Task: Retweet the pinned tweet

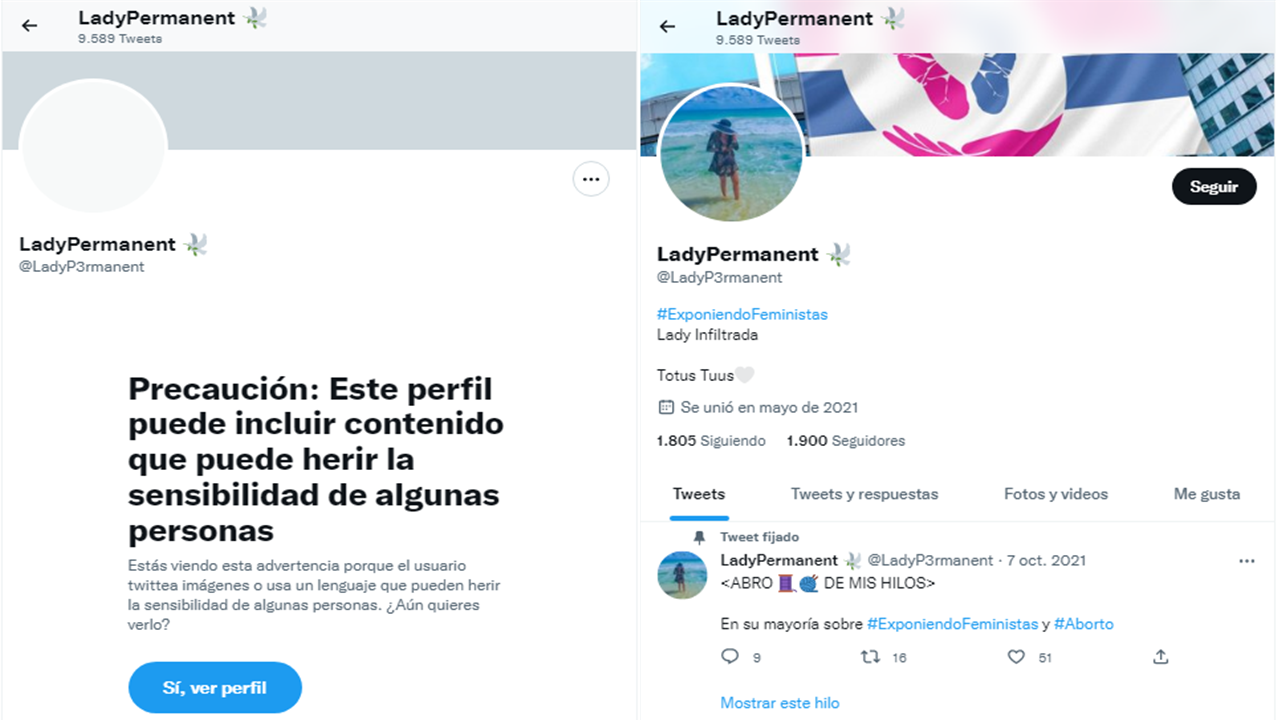Action: tap(871, 657)
